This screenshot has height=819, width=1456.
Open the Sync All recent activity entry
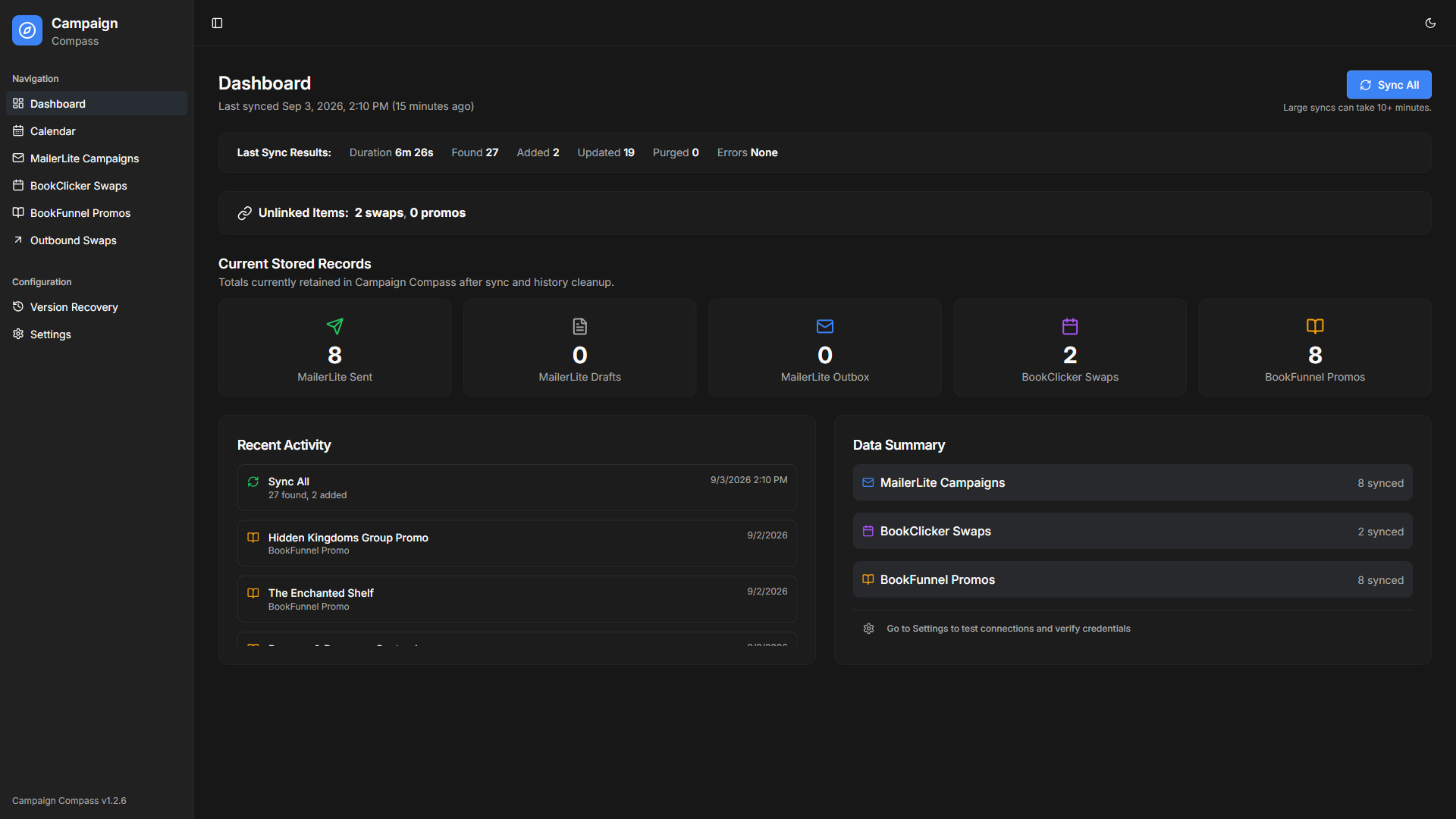(517, 488)
